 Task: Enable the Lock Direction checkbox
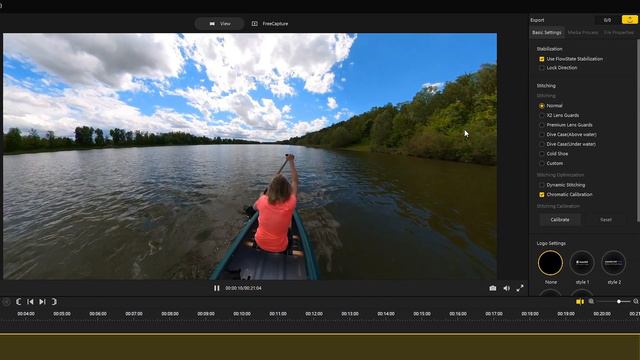(542, 68)
